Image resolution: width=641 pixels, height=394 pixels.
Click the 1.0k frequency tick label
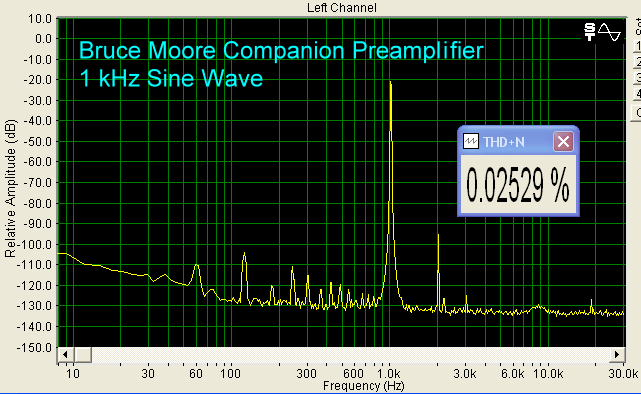coord(388,374)
